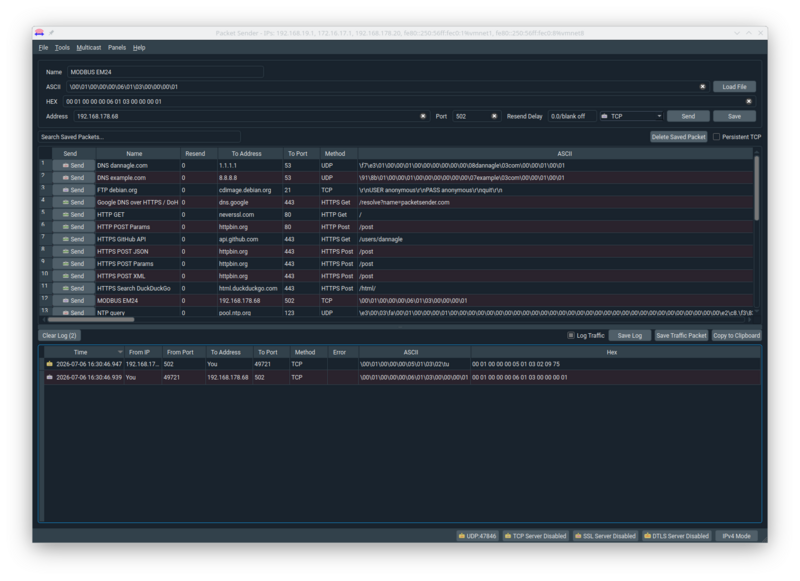This screenshot has height=581, width=800.
Task: Click the Send button next to Save
Action: 688,116
